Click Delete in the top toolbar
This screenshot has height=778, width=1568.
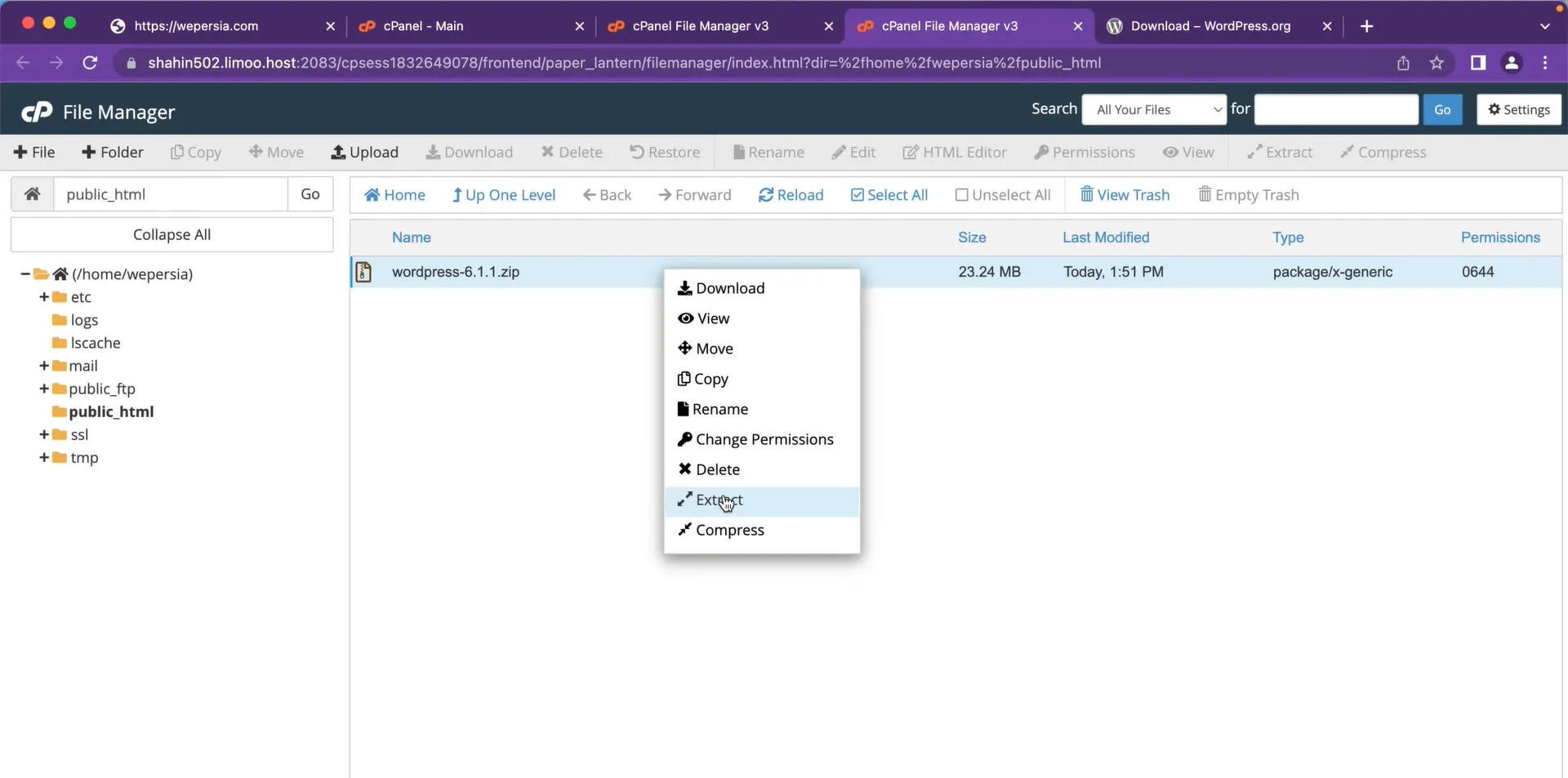click(572, 153)
